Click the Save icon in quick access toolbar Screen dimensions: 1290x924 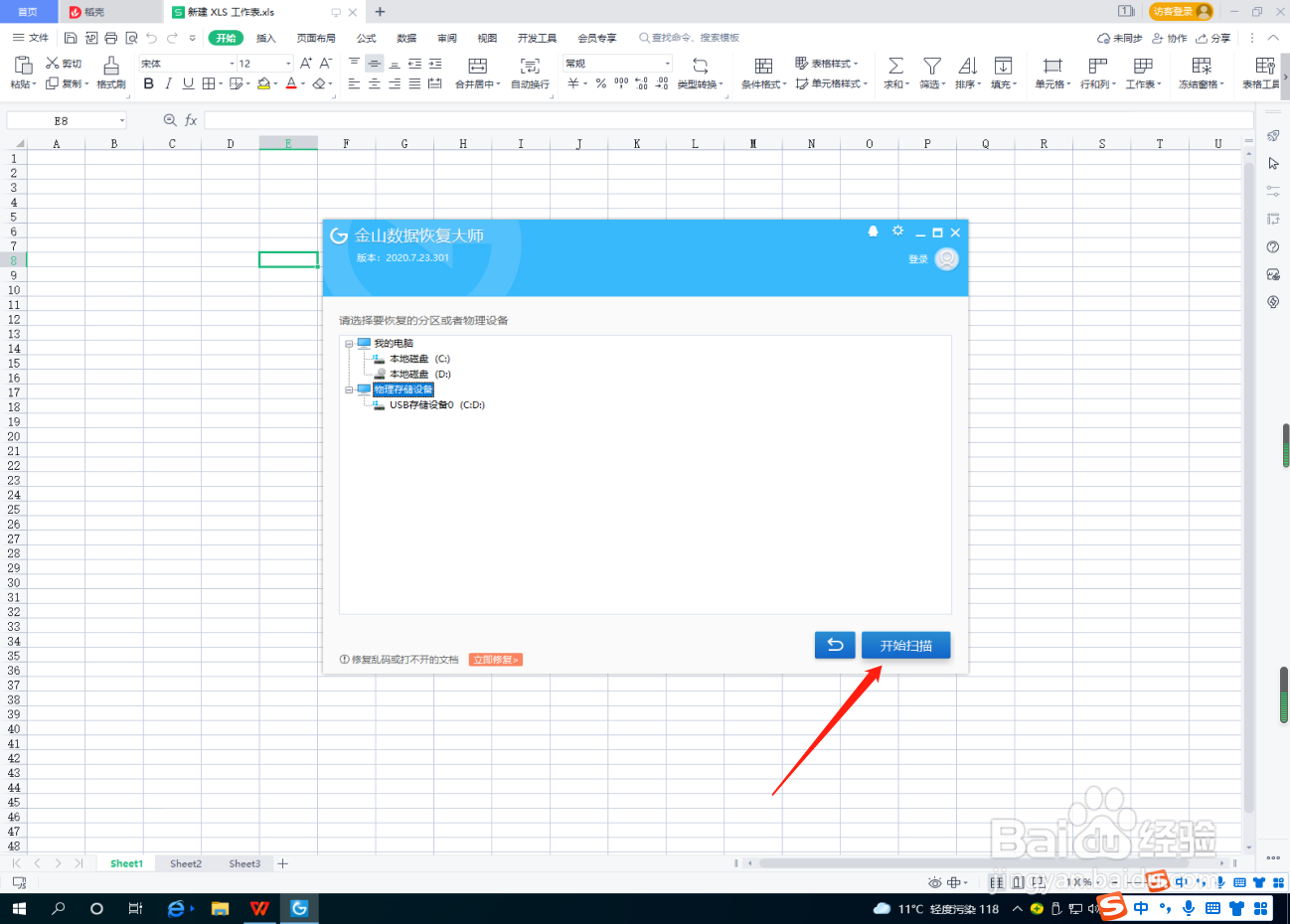tap(71, 38)
